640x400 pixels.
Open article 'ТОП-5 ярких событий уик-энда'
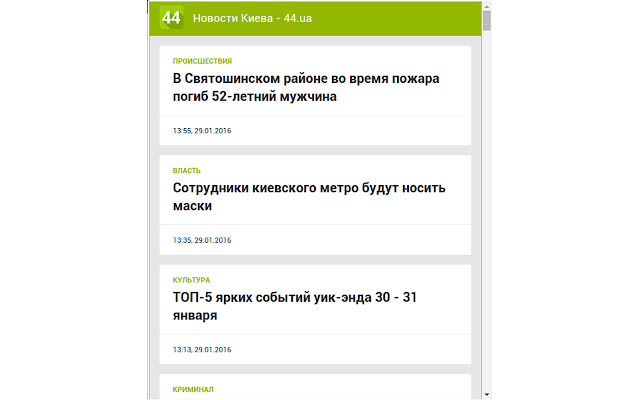(x=295, y=306)
